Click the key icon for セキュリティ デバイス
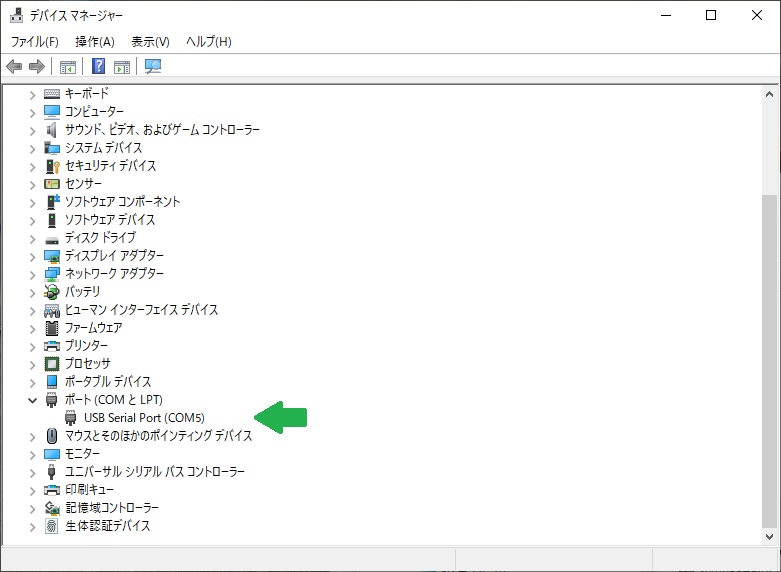The height and width of the screenshot is (572, 781). coord(52,166)
